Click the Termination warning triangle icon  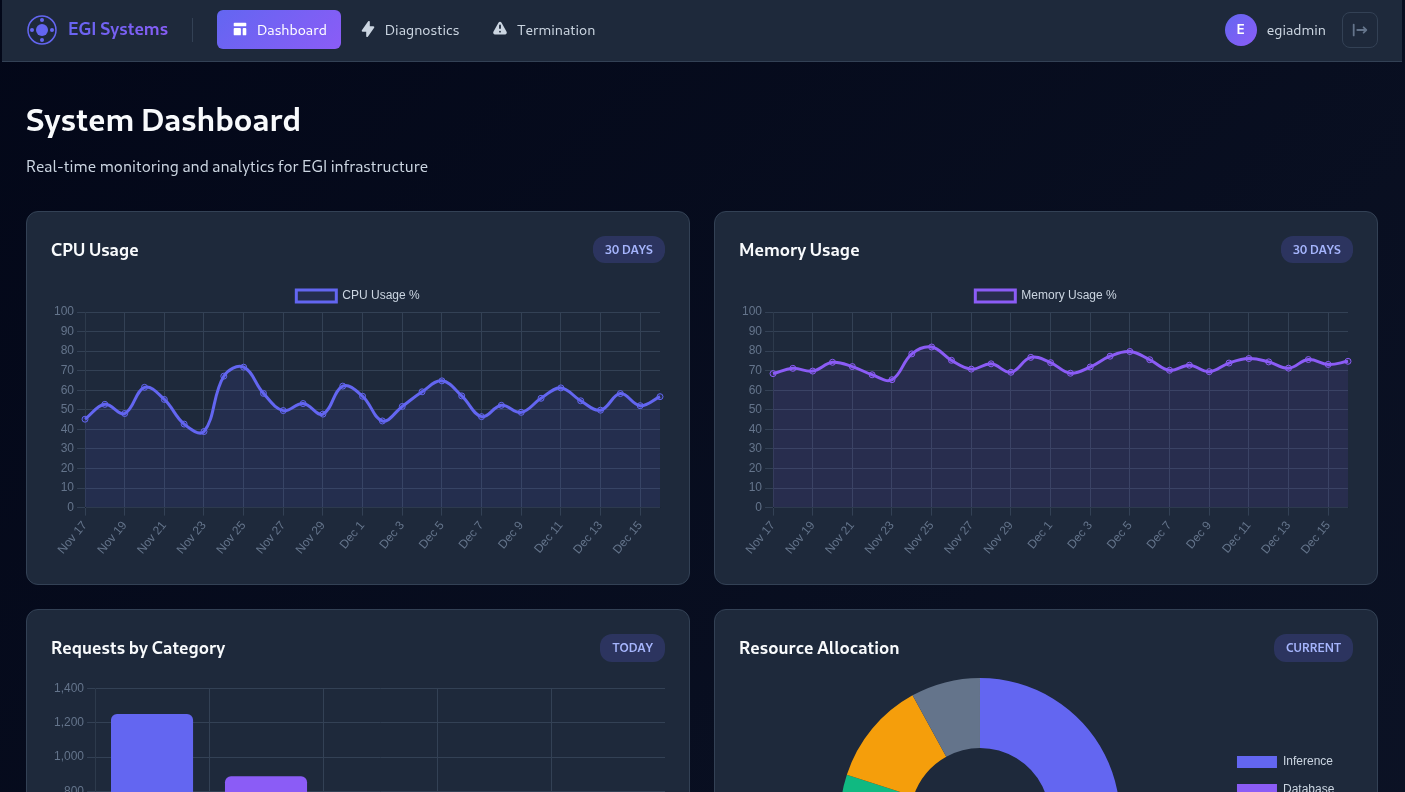pyautogui.click(x=500, y=30)
